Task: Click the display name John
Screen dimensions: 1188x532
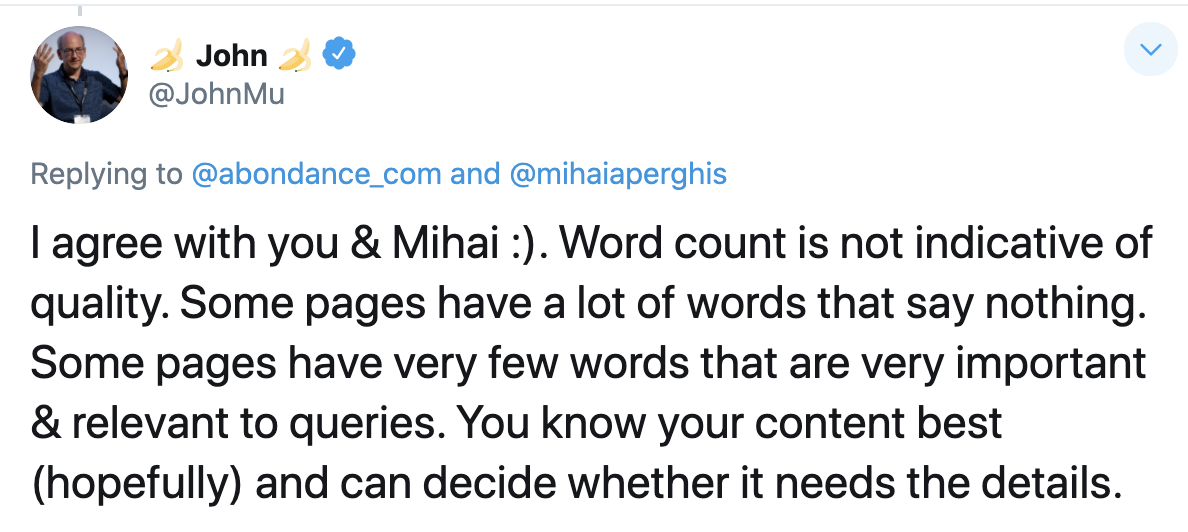Action: (x=231, y=56)
